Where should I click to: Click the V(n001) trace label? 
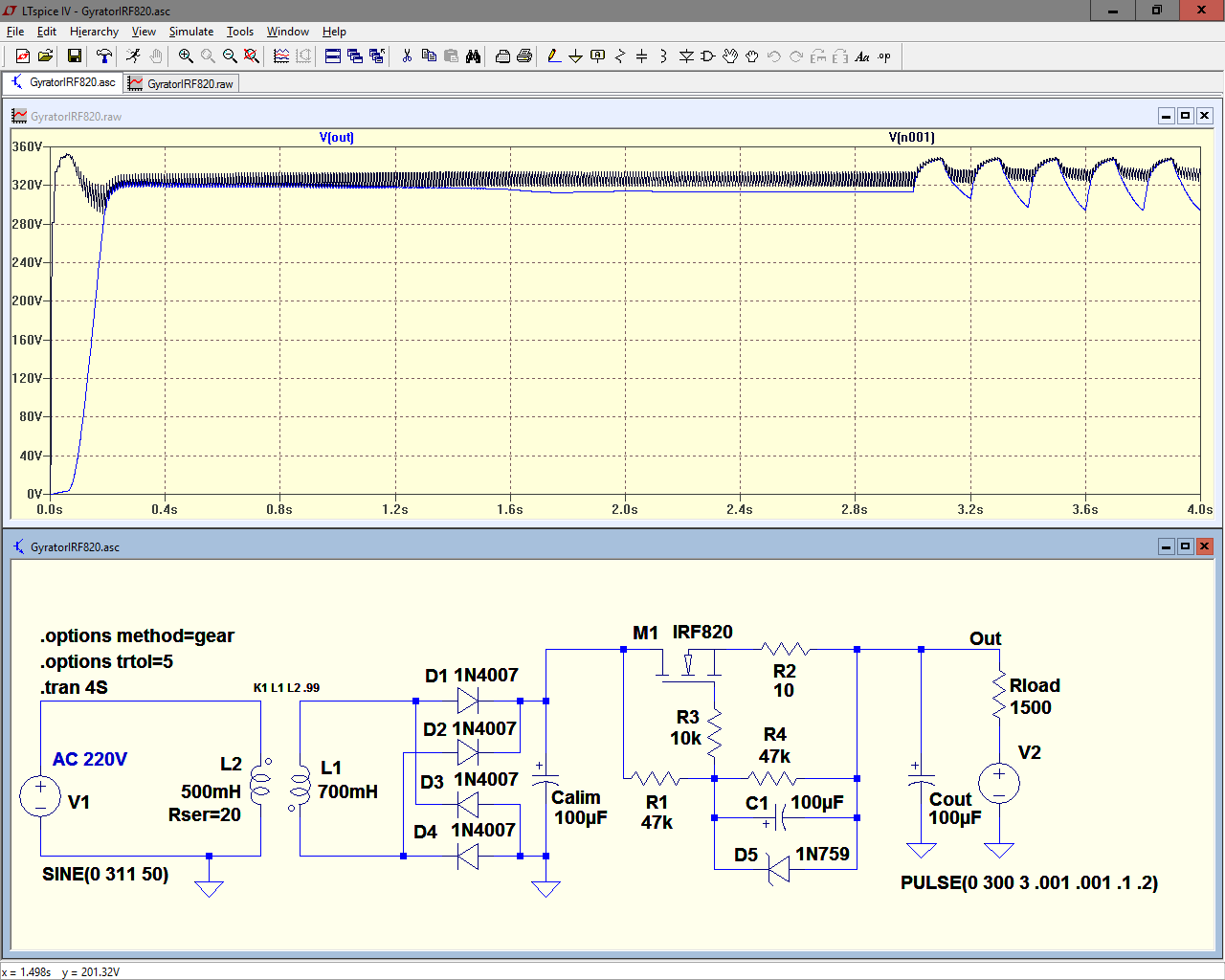(911, 138)
